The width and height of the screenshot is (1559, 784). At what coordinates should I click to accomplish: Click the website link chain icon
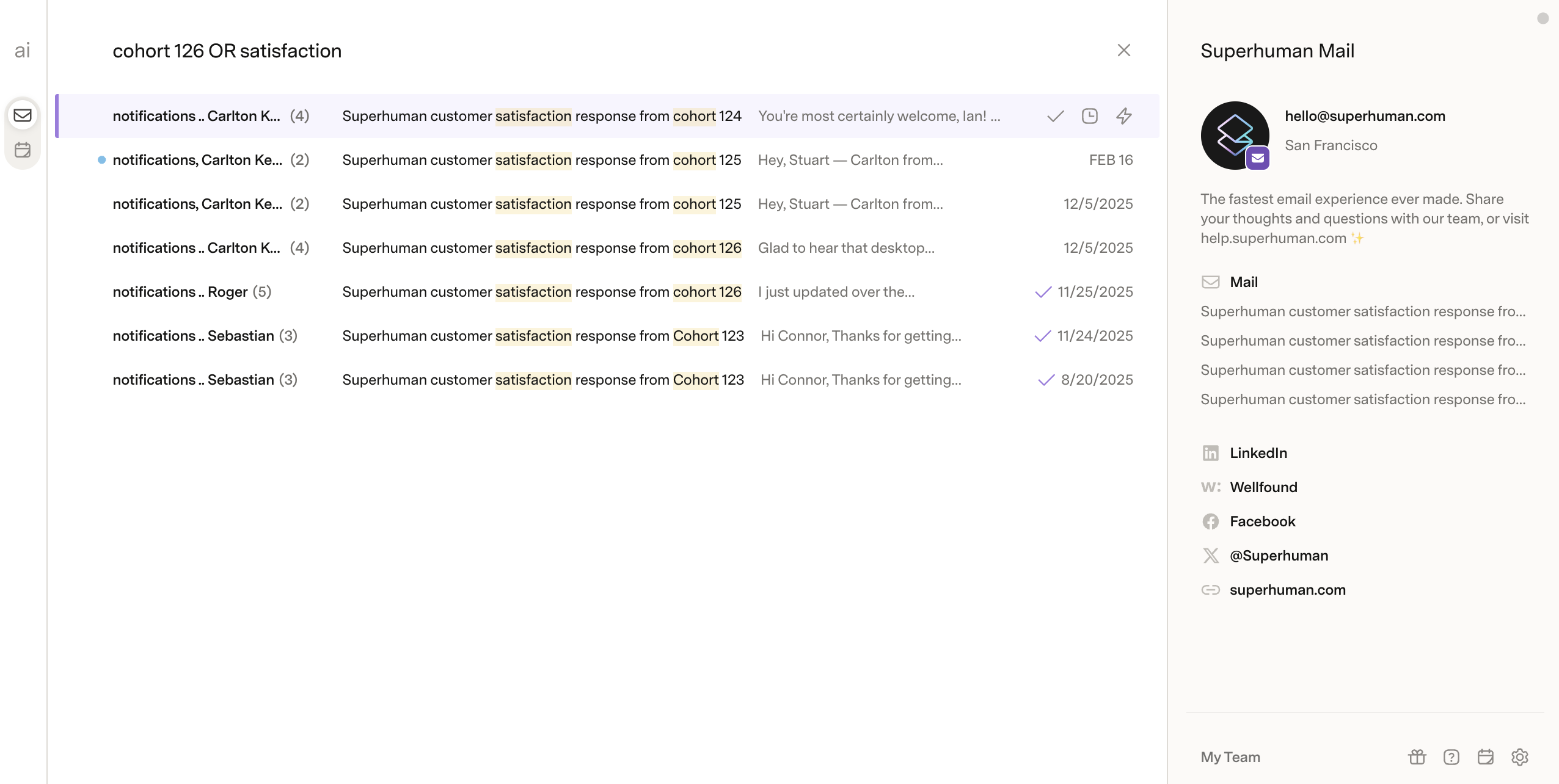[1211, 590]
